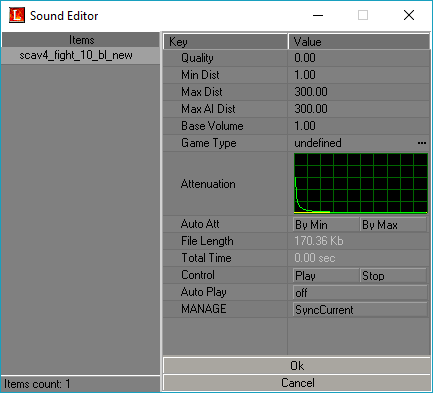
Task: Click the Items count: 1 status text
Action: tap(37, 384)
